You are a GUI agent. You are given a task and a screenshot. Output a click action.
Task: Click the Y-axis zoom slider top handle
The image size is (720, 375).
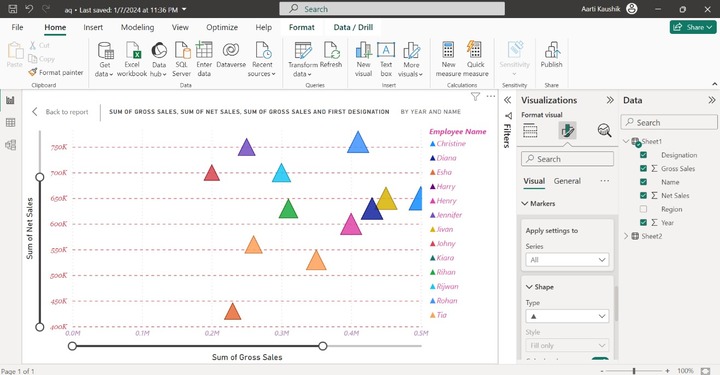pos(40,177)
